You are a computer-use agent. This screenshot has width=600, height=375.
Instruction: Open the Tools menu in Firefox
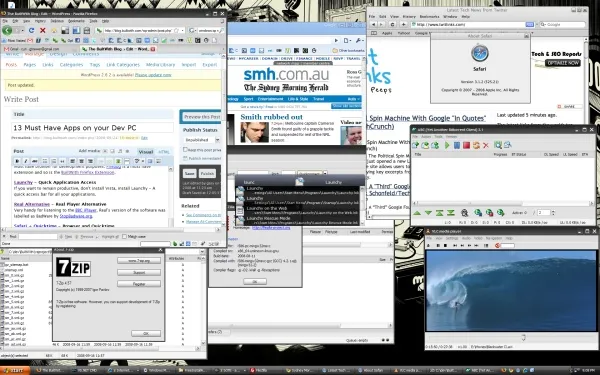(93, 21)
